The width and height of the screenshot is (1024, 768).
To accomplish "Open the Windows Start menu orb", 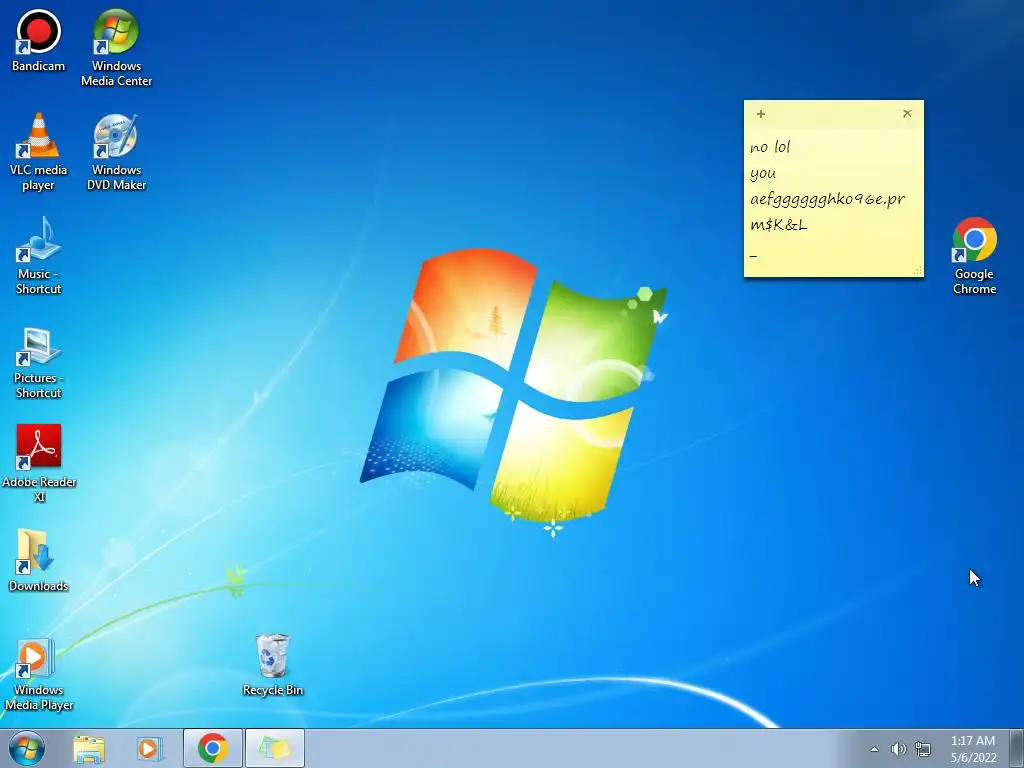I will [x=27, y=748].
